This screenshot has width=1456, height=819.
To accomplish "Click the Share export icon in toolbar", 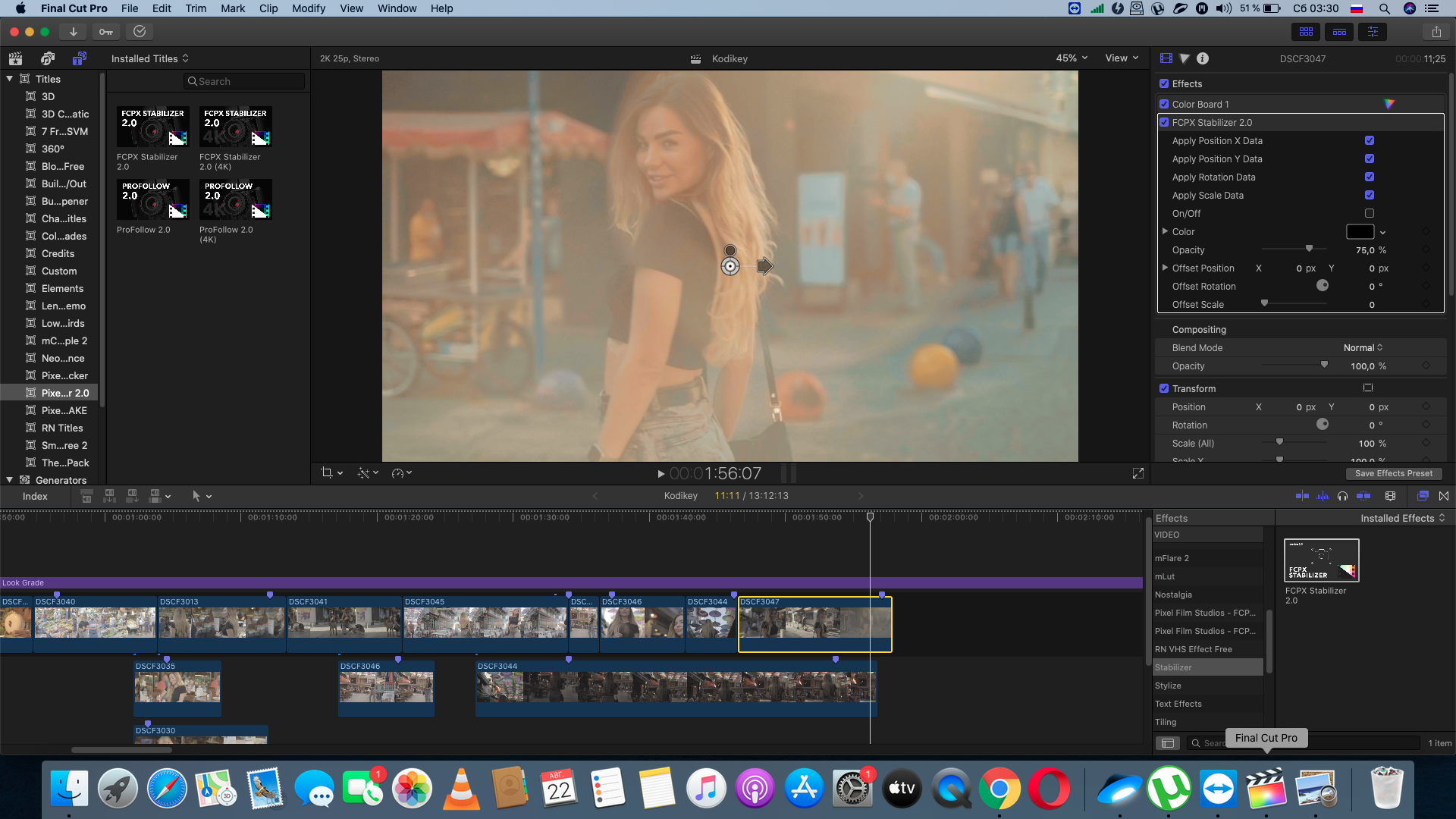I will (1436, 32).
